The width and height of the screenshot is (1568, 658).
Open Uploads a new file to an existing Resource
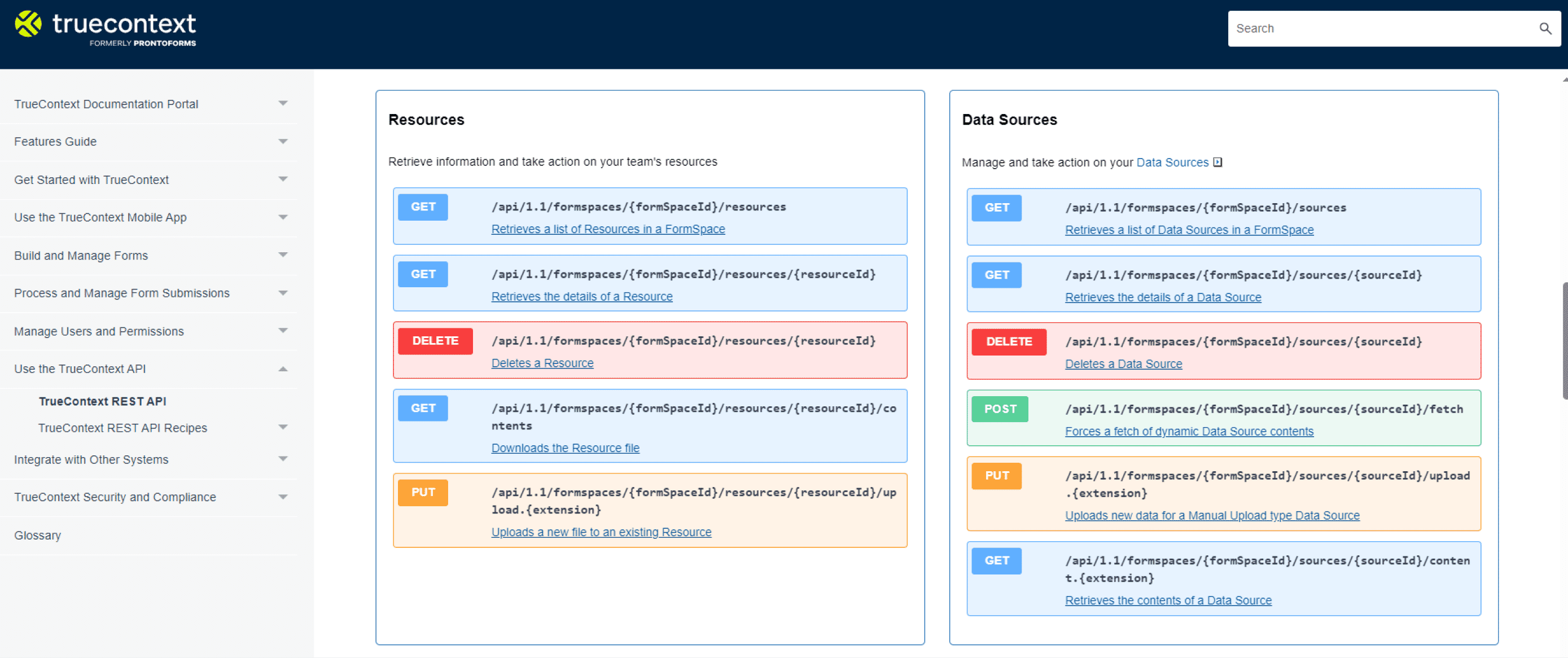coord(601,532)
